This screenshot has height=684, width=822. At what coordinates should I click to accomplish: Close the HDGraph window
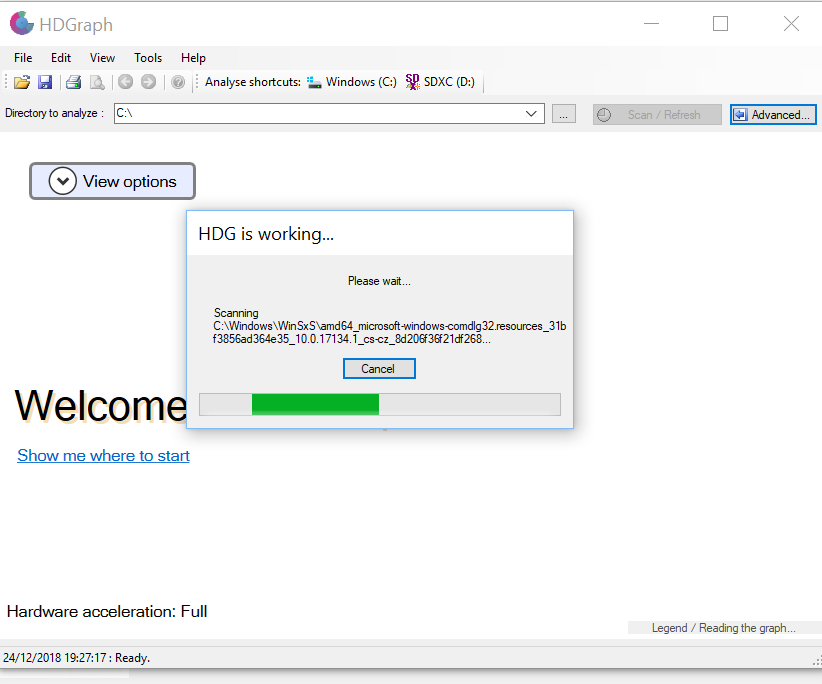point(791,24)
